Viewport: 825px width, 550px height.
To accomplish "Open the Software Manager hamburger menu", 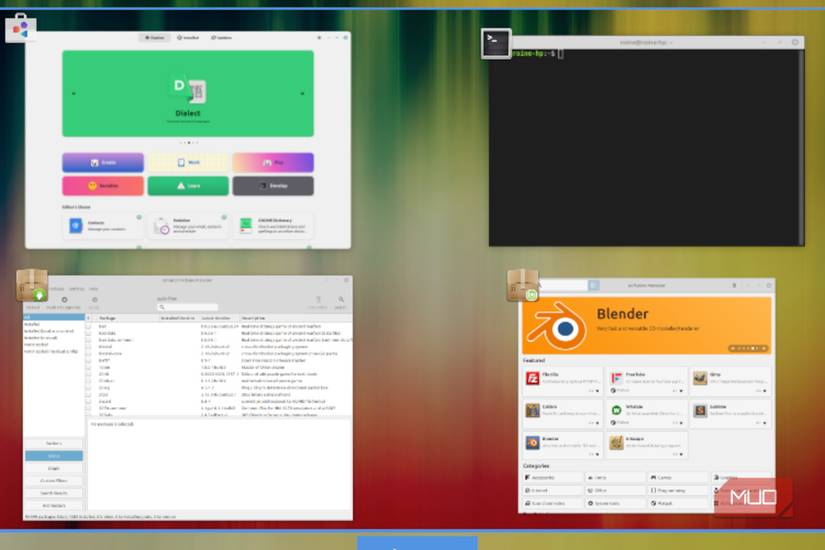I will (734, 285).
